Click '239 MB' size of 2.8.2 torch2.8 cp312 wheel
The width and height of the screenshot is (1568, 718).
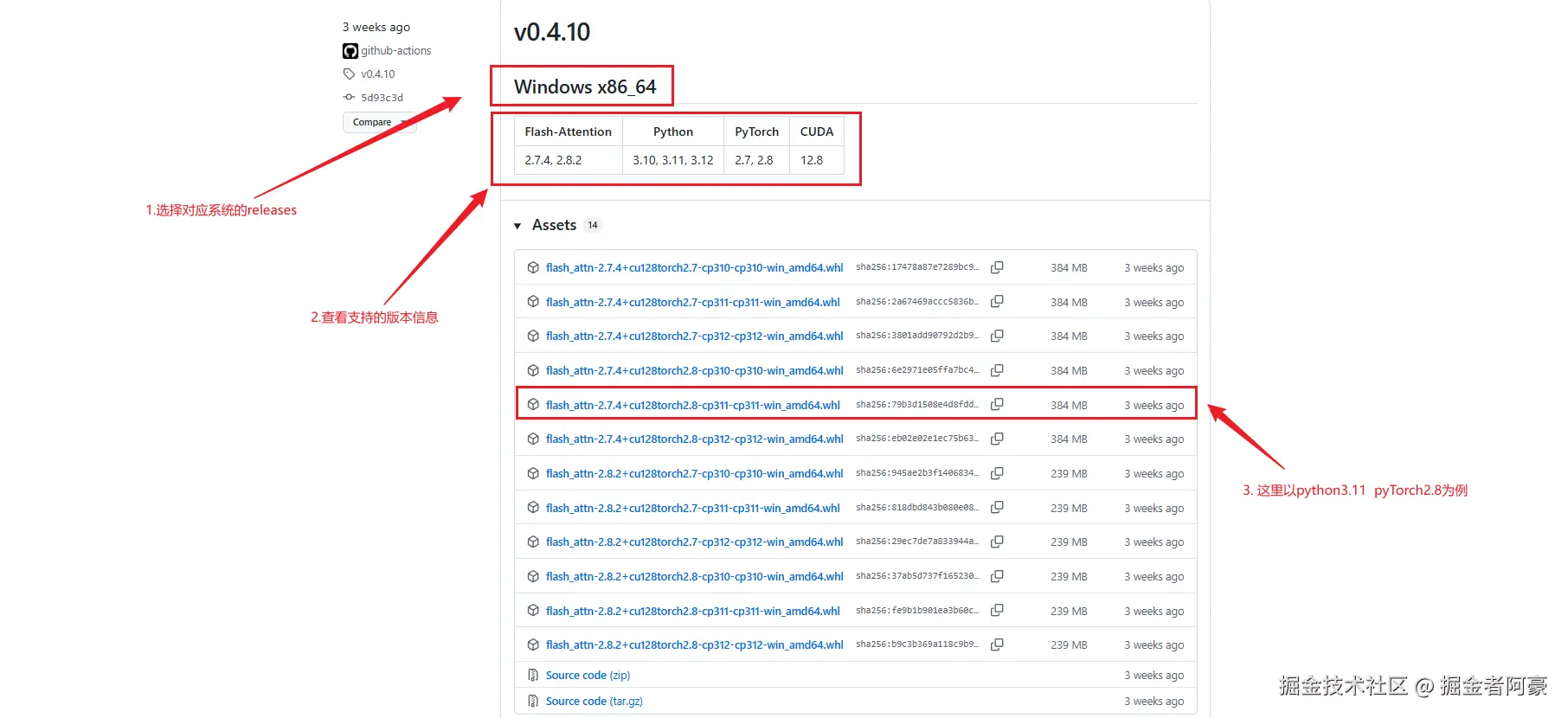click(x=1069, y=645)
